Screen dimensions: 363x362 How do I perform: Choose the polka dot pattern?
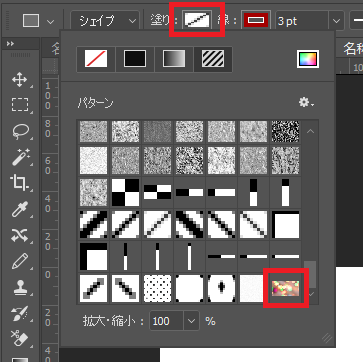(x=157, y=288)
